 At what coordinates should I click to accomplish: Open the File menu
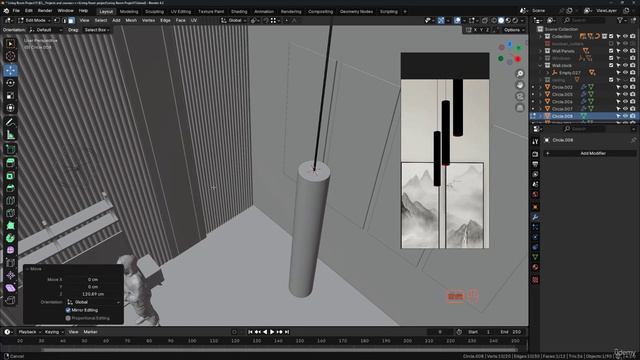tap(16, 11)
